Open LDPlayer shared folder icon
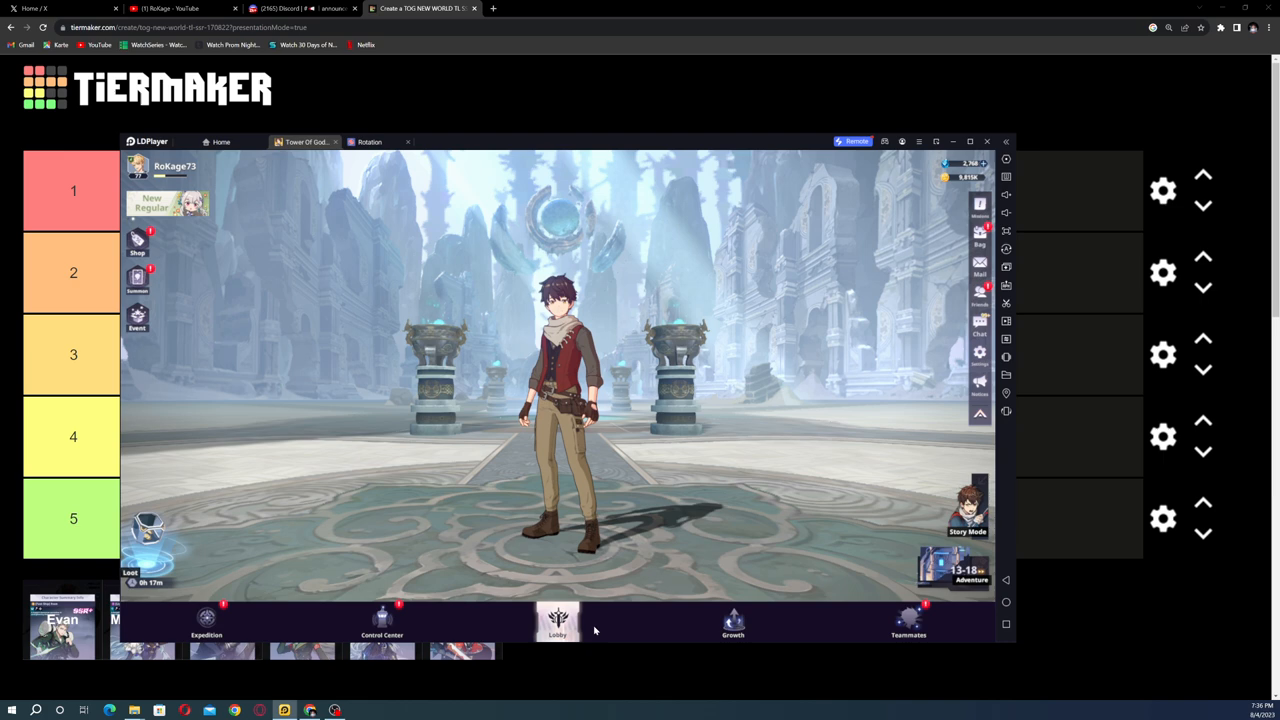This screenshot has width=1280, height=720. tap(1006, 375)
